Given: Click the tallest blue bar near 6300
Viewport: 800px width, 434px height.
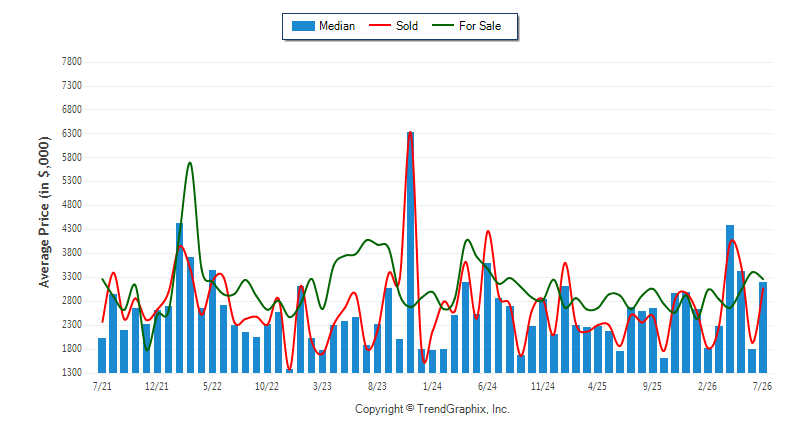Looking at the screenshot, I should coord(411,252).
